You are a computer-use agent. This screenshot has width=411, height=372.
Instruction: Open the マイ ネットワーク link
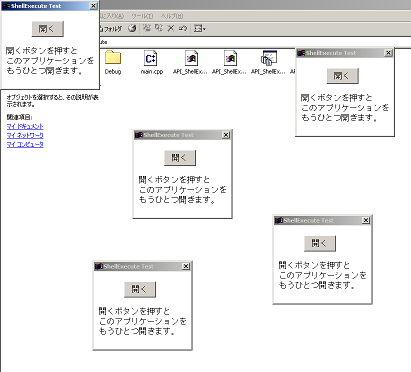click(x=25, y=135)
